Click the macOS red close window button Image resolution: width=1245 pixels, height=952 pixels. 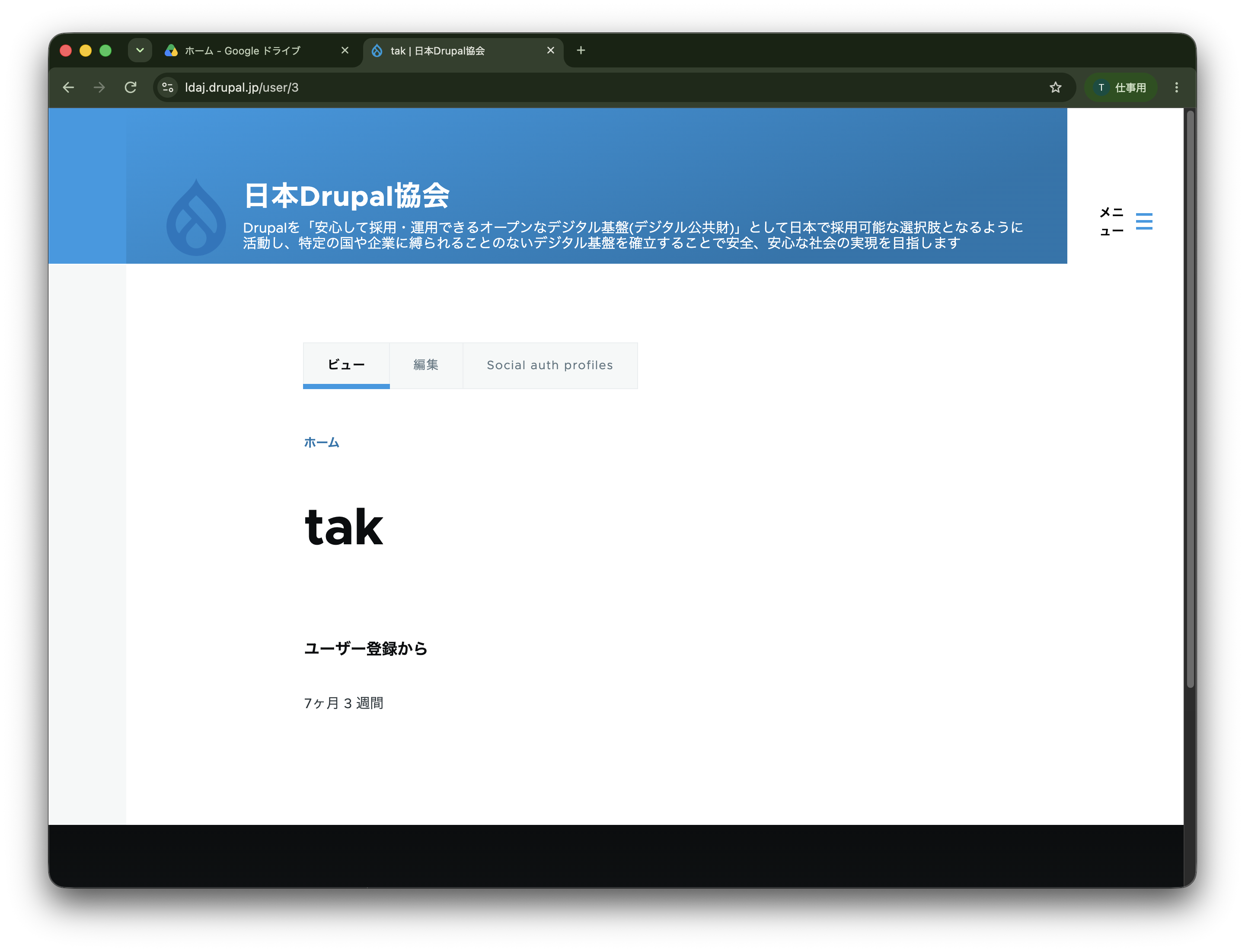[x=66, y=51]
